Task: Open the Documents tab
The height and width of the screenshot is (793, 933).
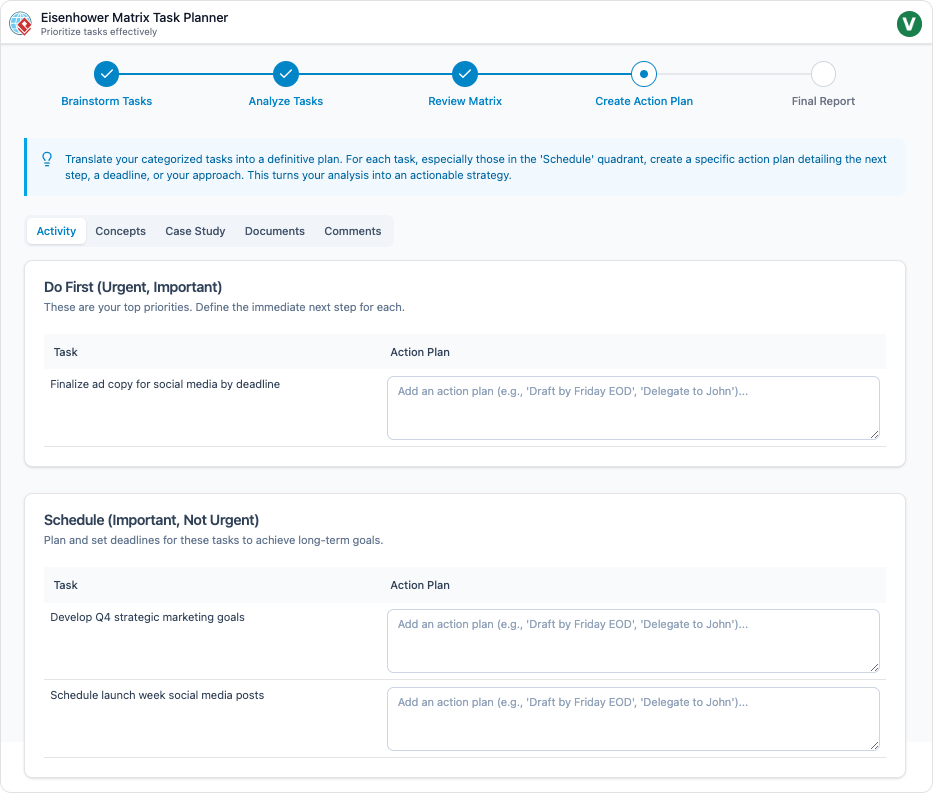Action: [274, 231]
